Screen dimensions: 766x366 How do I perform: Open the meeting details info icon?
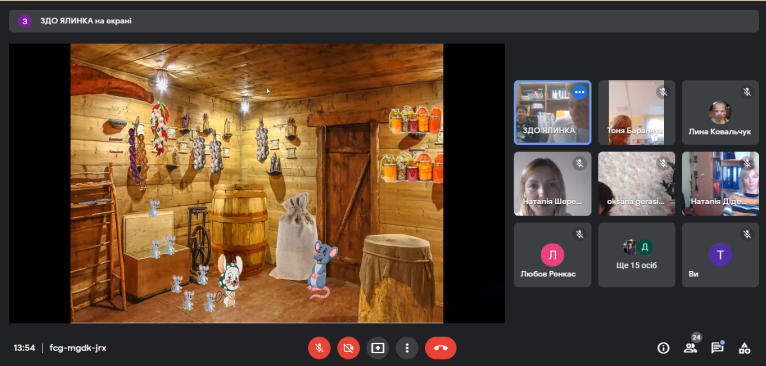point(663,348)
